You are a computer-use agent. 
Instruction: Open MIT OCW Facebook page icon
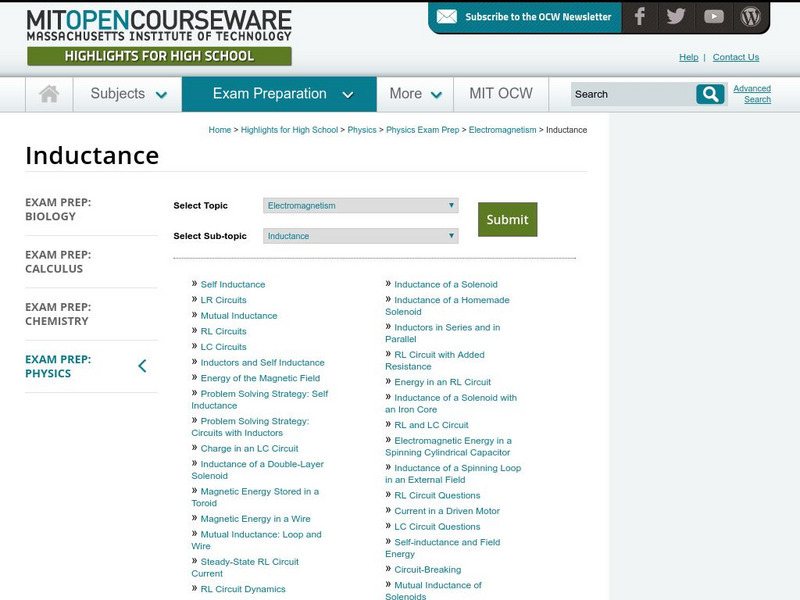pos(639,16)
